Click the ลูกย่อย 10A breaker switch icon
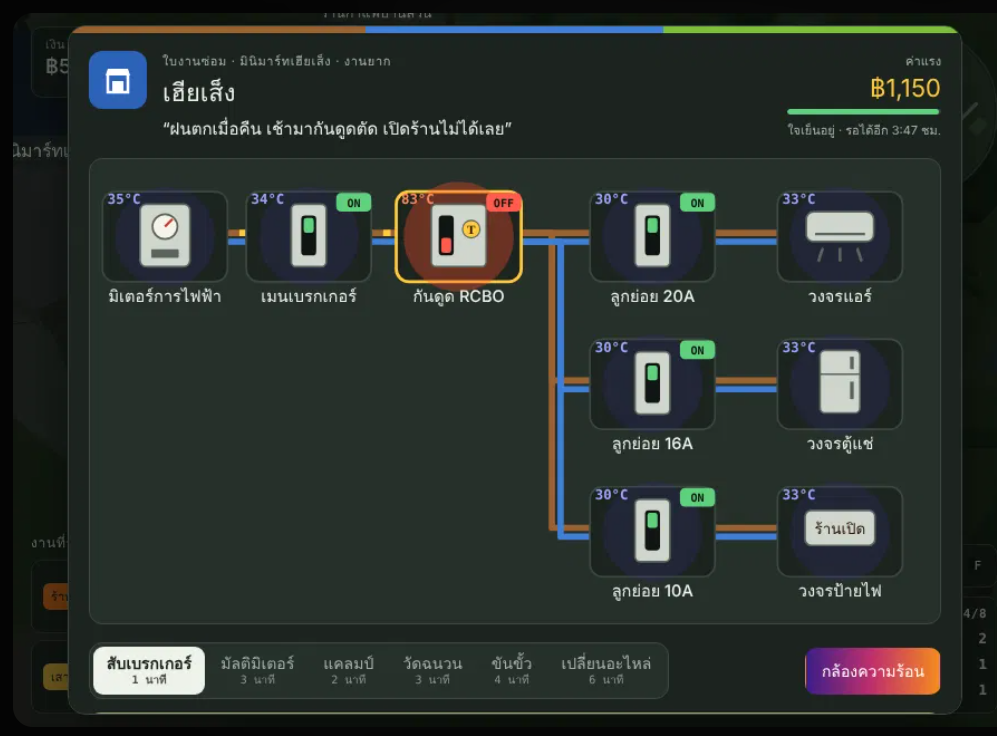This screenshot has width=997, height=736. (x=652, y=530)
